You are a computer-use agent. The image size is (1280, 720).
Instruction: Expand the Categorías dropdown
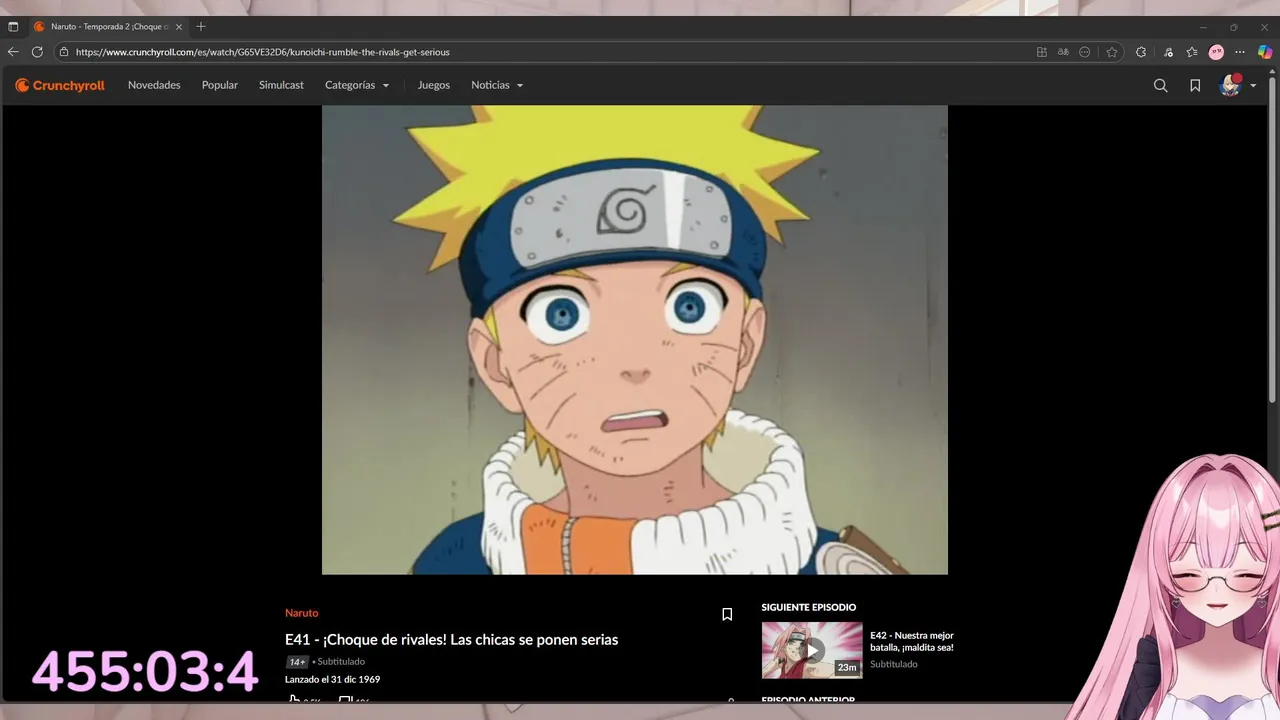tap(357, 85)
